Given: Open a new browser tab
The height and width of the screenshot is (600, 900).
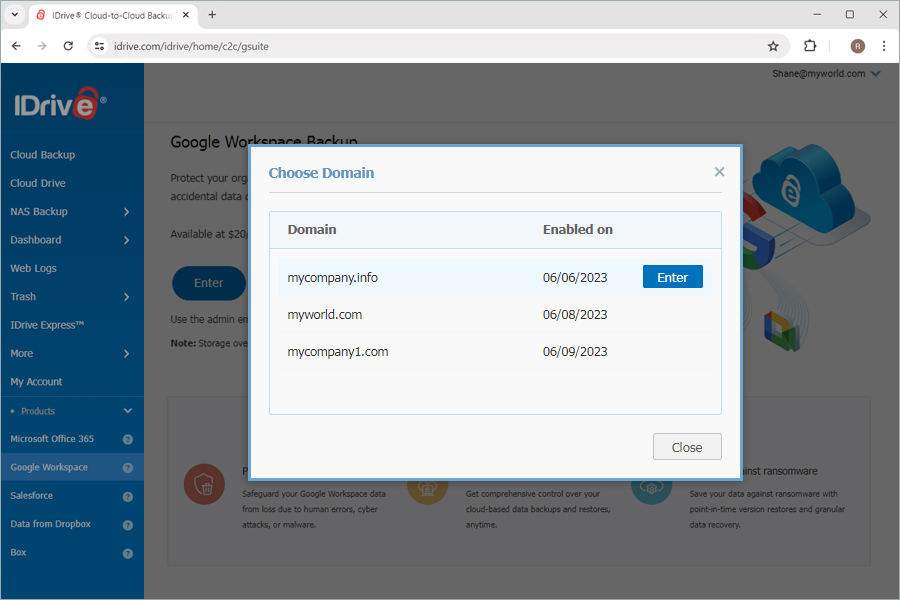Looking at the screenshot, I should pos(212,15).
